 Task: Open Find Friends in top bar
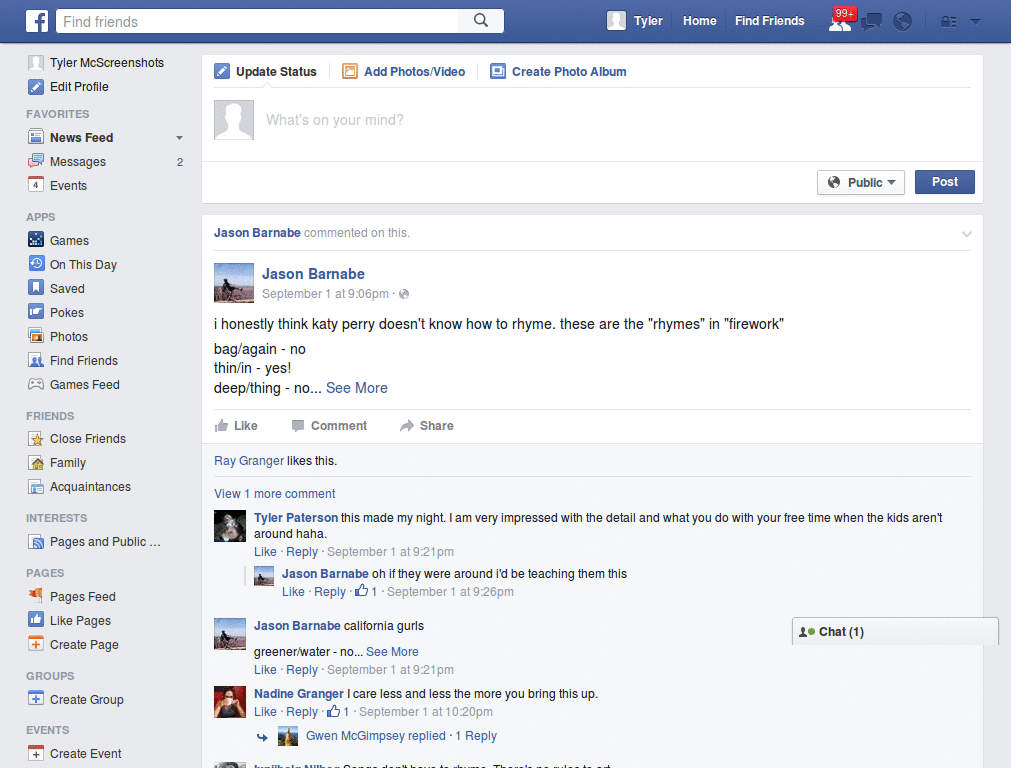point(769,21)
